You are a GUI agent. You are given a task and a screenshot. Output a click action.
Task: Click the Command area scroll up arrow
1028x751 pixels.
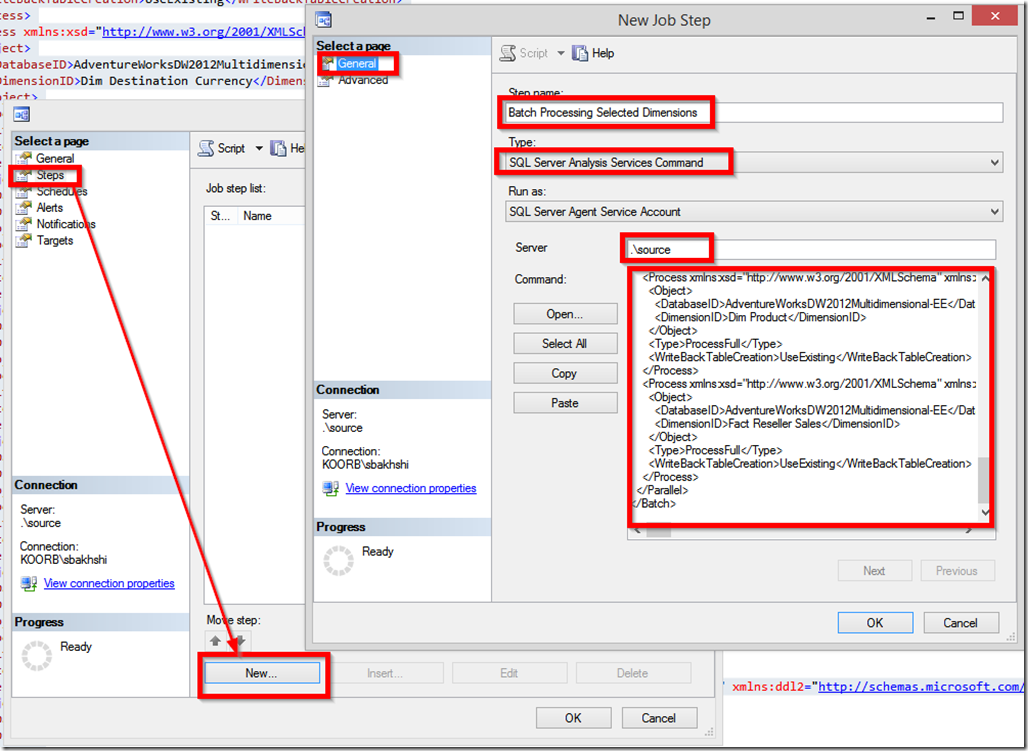[985, 278]
